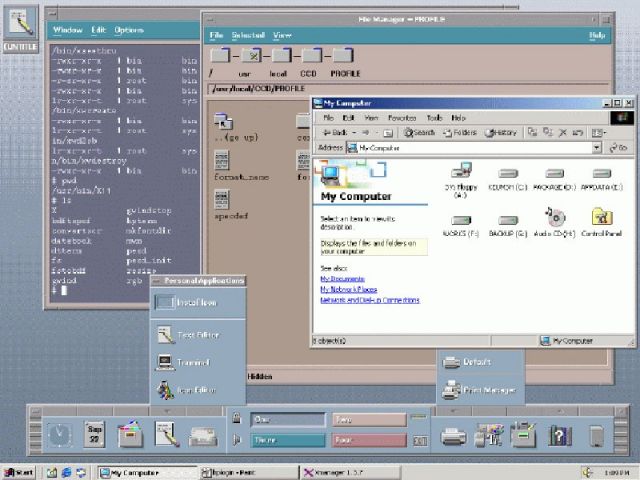Toggle the Folders pane in My Computer
This screenshot has height=480, width=640.
[x=460, y=133]
